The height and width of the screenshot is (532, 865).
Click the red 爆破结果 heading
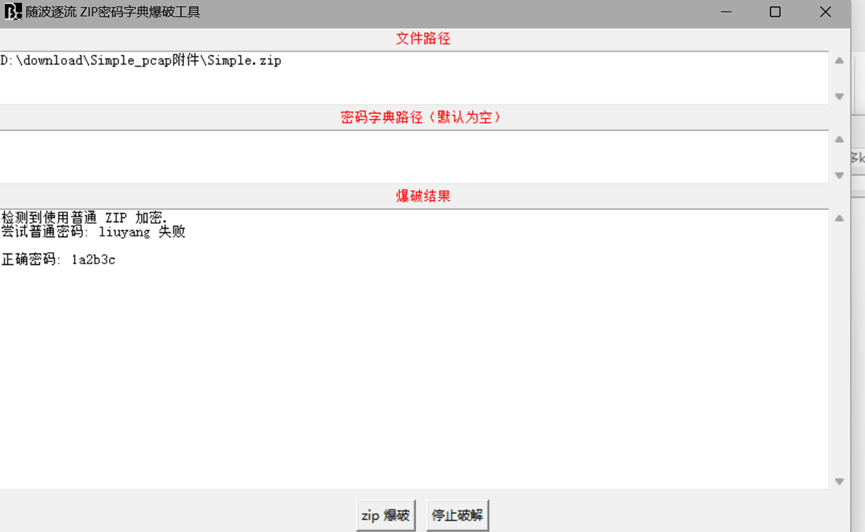point(423,196)
